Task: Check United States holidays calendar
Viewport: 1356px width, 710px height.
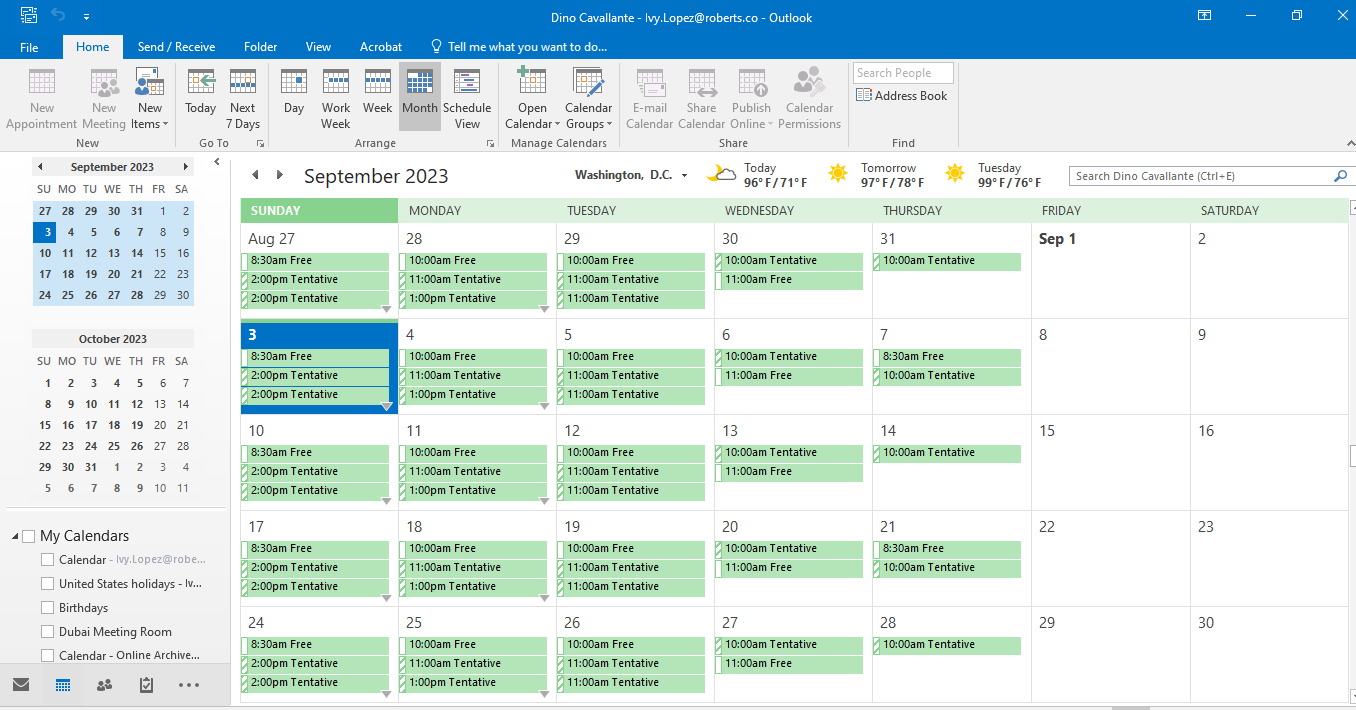Action: pos(47,584)
